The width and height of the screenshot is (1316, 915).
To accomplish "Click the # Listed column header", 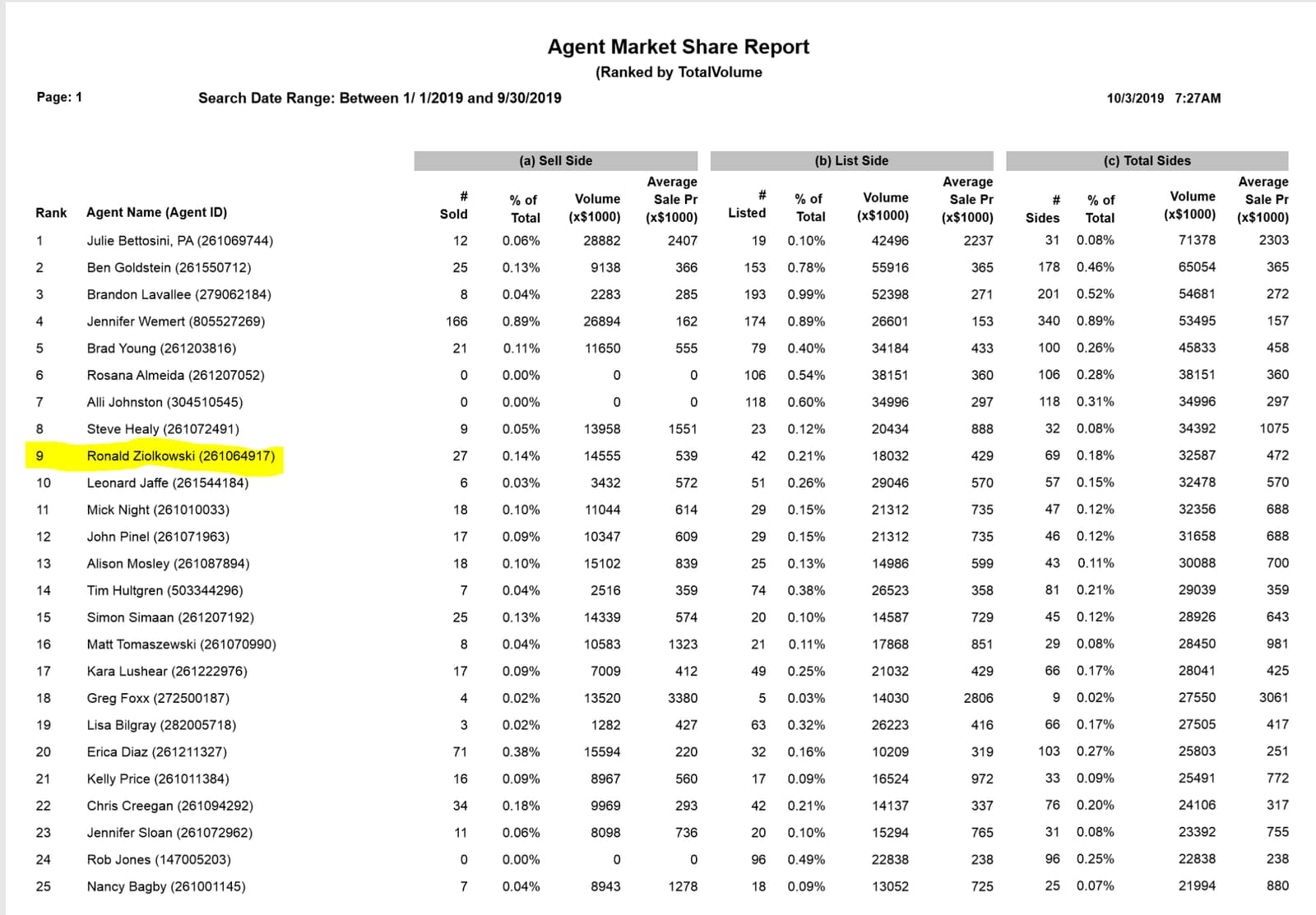I will click(x=747, y=205).
